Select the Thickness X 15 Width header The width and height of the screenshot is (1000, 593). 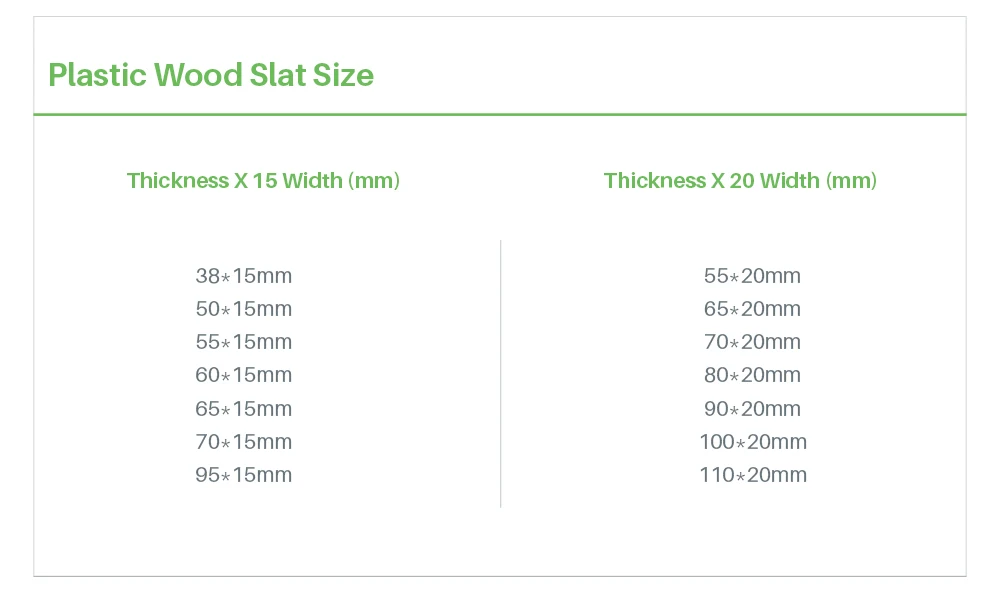tap(263, 181)
